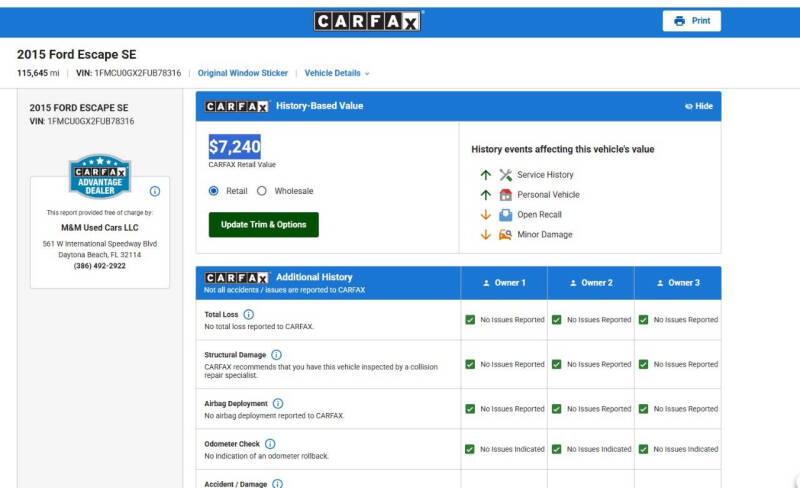The height and width of the screenshot is (488, 800).
Task: Click the Owner 3 person icon
Action: point(660,283)
